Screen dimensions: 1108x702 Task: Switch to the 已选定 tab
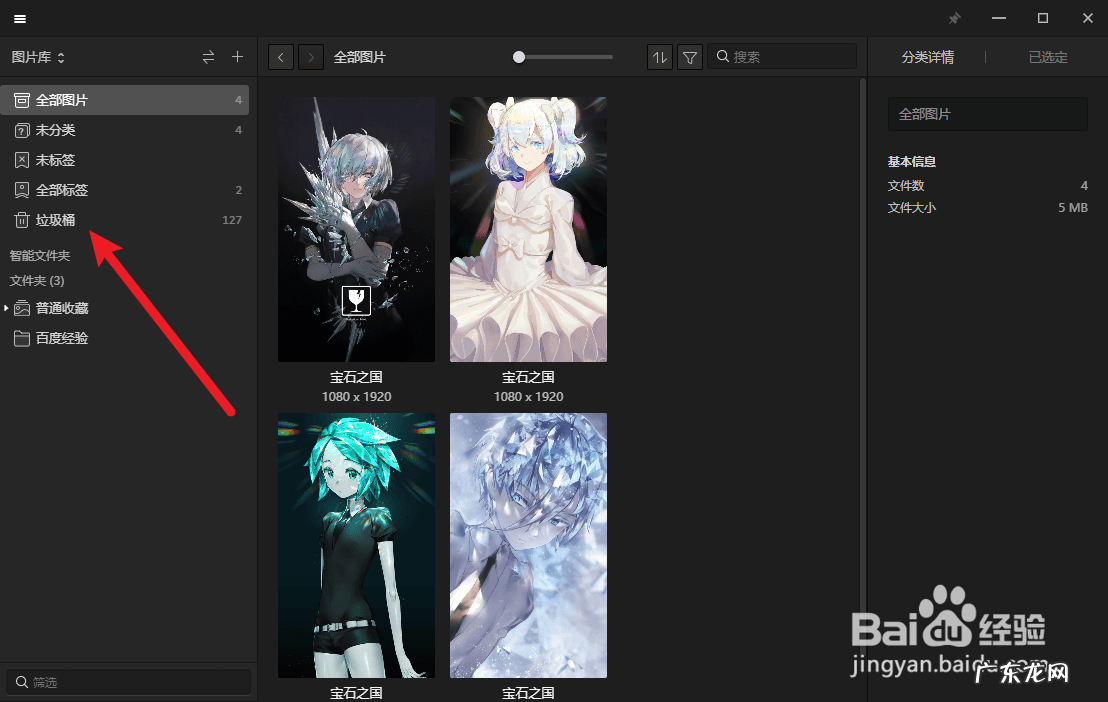coord(1047,57)
